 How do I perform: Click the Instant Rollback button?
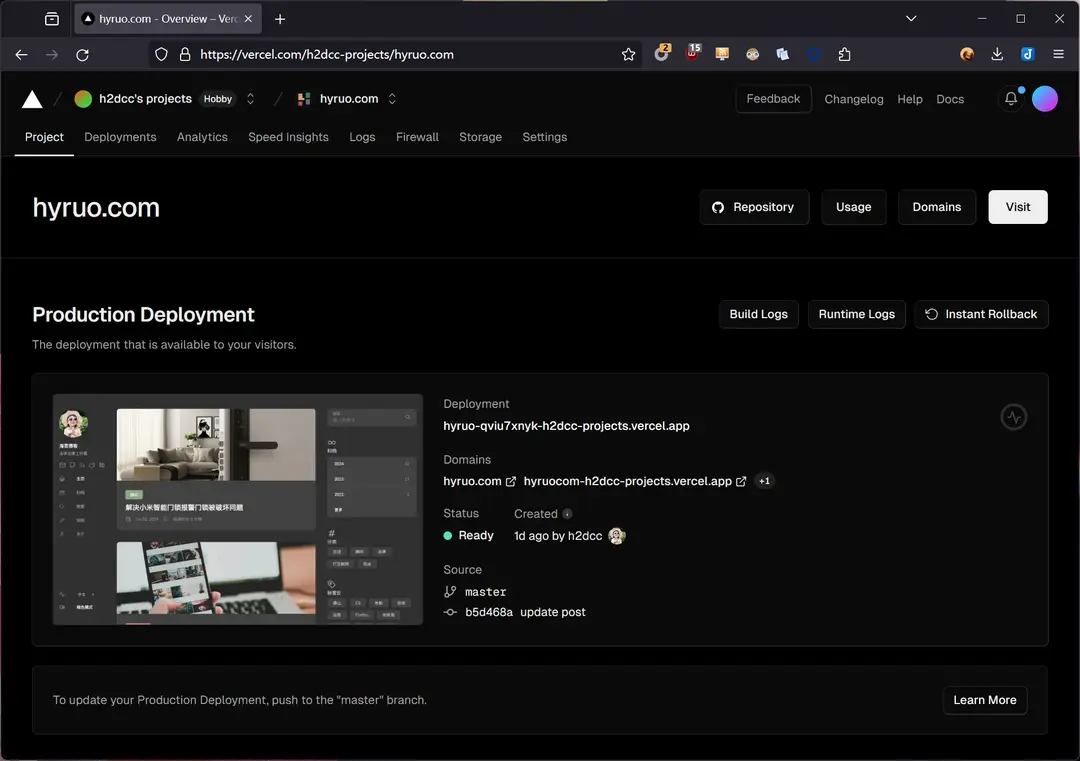pyautogui.click(x=981, y=314)
